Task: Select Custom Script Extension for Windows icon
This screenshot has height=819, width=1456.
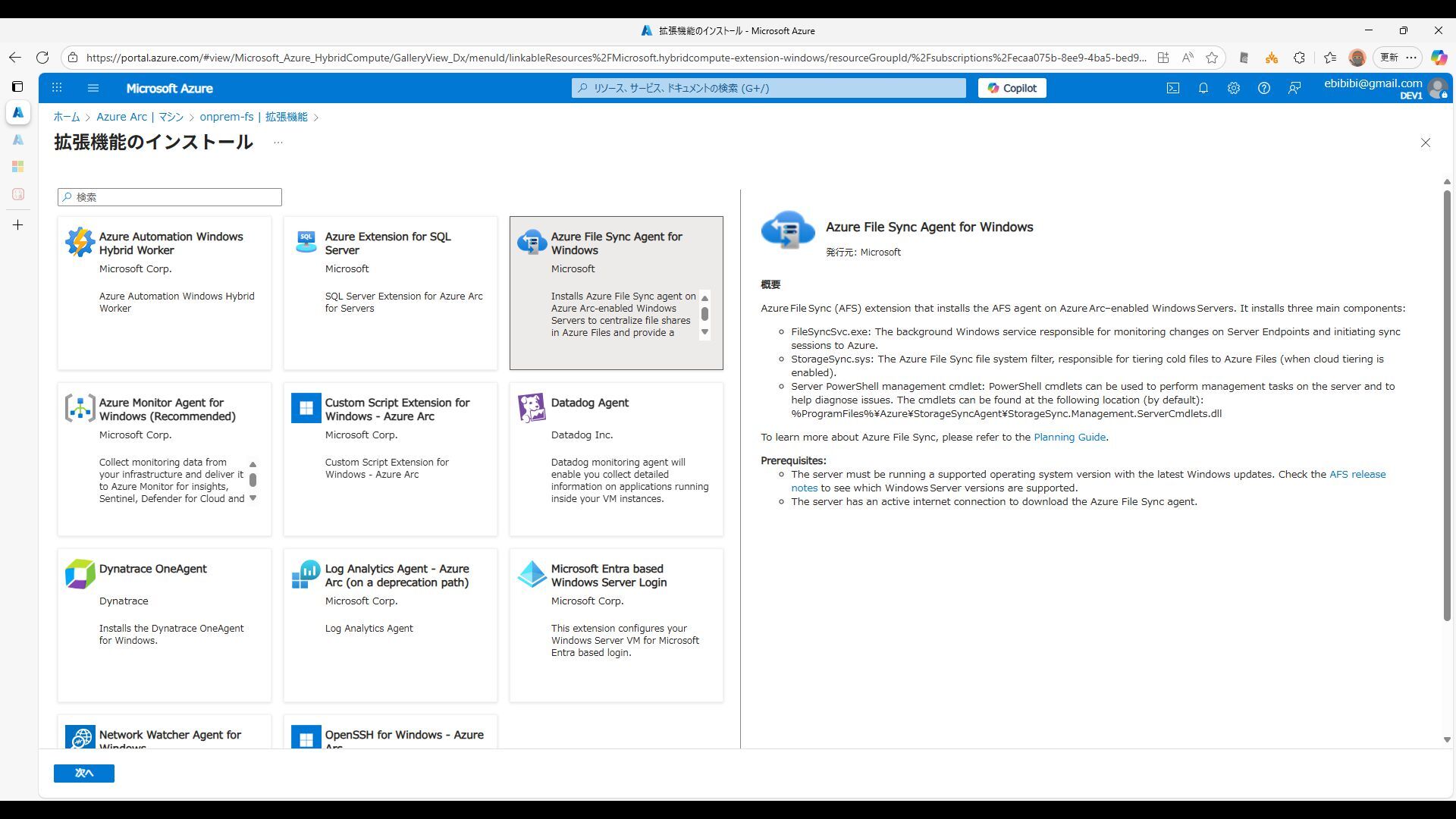Action: click(306, 408)
